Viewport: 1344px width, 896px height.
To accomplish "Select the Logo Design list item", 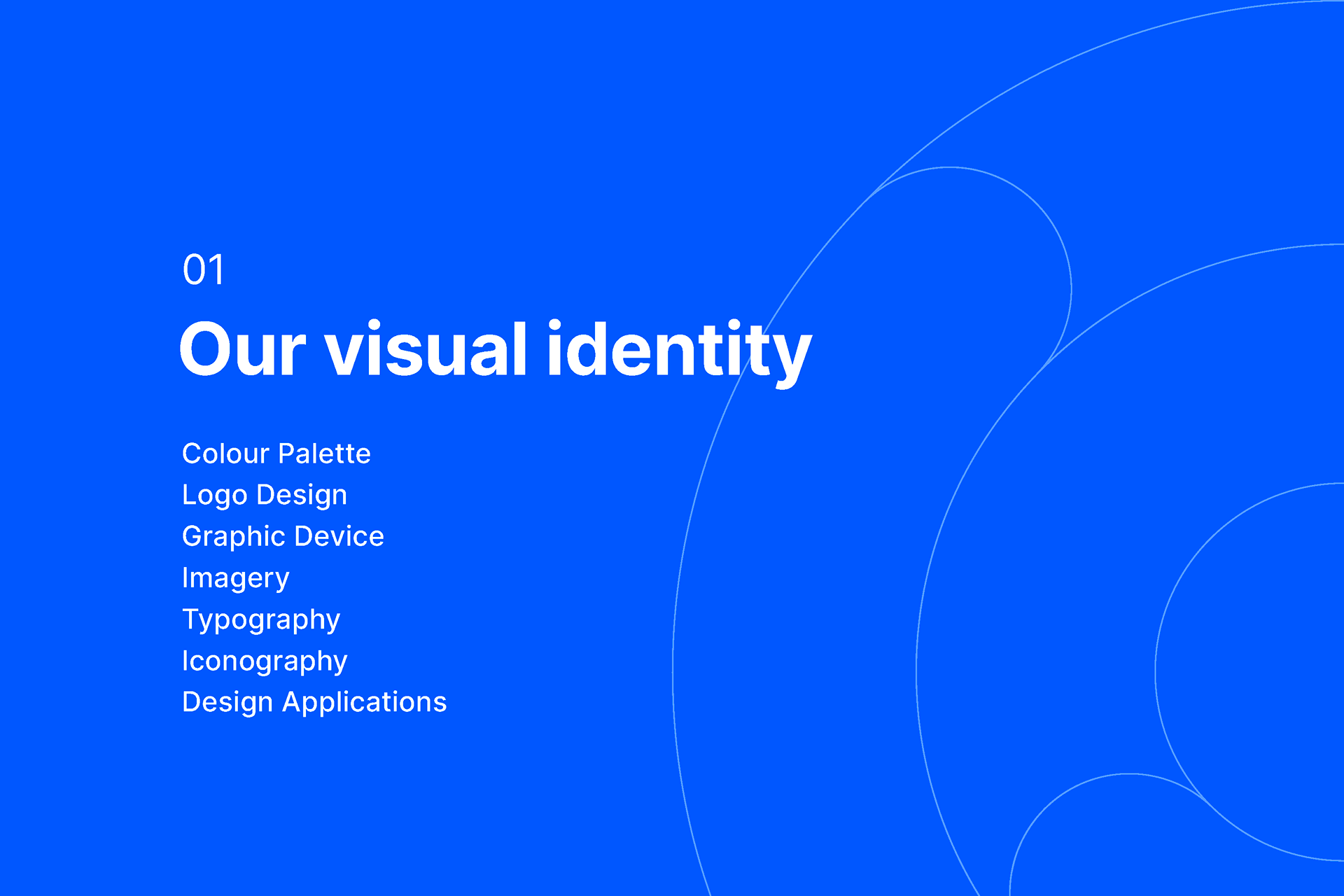I will [264, 495].
